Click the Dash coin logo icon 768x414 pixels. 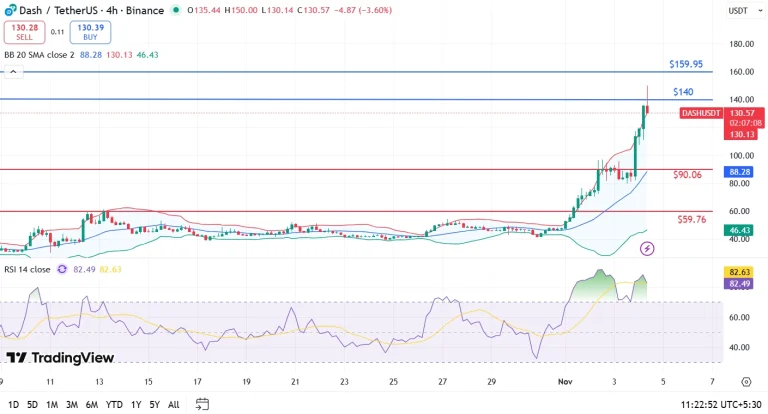click(x=11, y=10)
